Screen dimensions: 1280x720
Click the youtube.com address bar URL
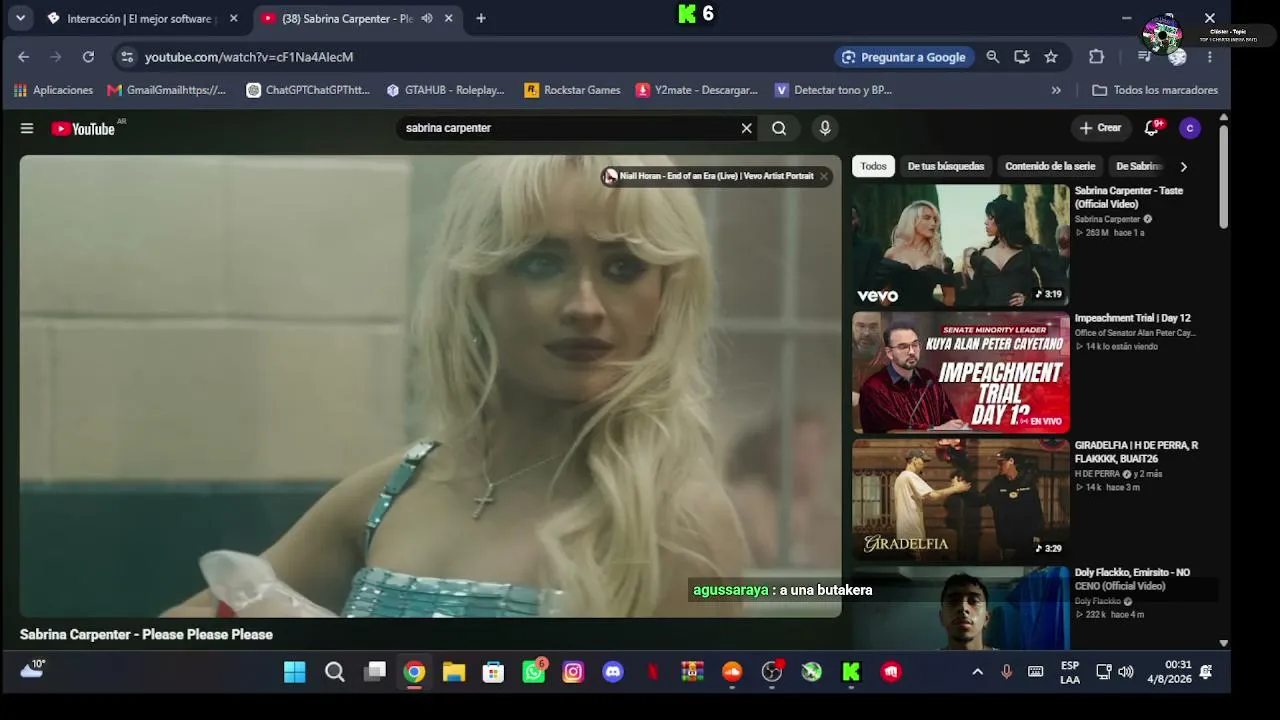249,57
